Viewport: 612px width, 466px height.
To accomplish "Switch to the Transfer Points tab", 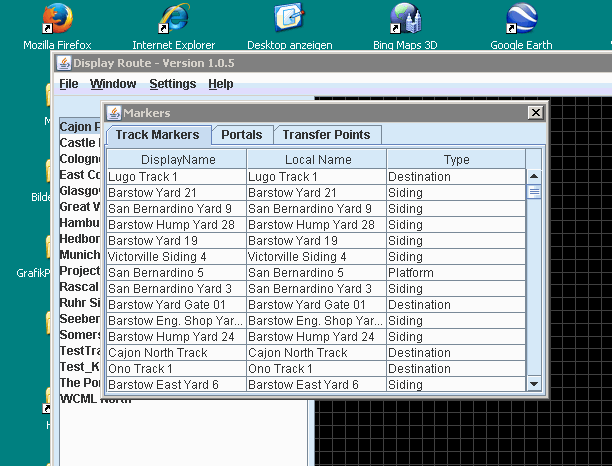I will point(326,135).
